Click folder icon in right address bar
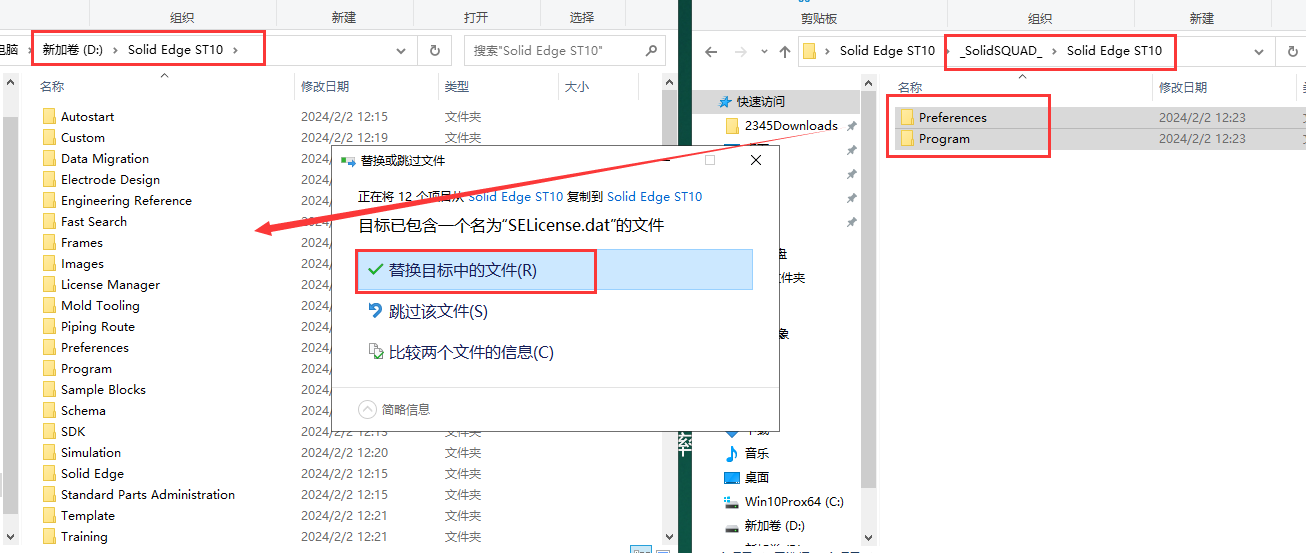1306x553 pixels. 810,50
